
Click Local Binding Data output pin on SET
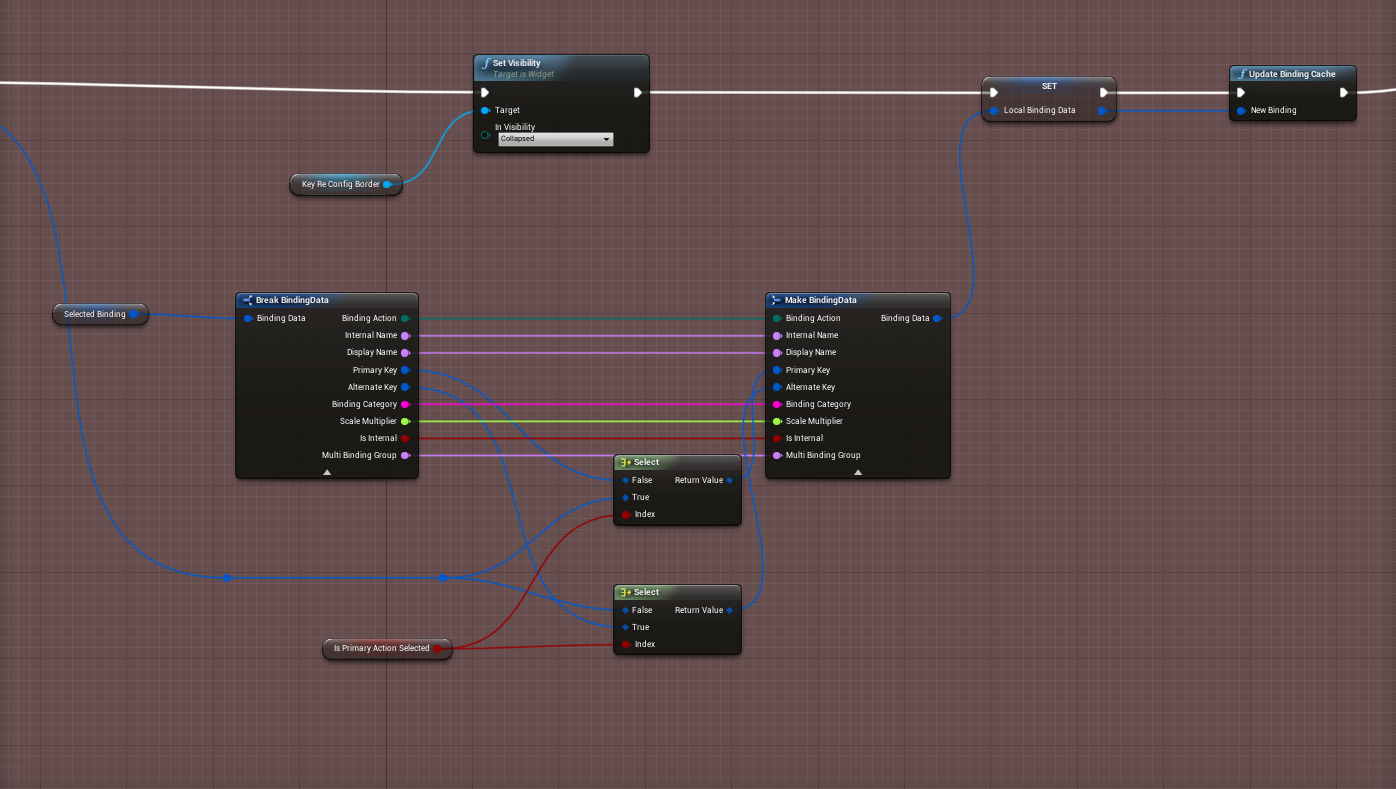(x=1102, y=110)
